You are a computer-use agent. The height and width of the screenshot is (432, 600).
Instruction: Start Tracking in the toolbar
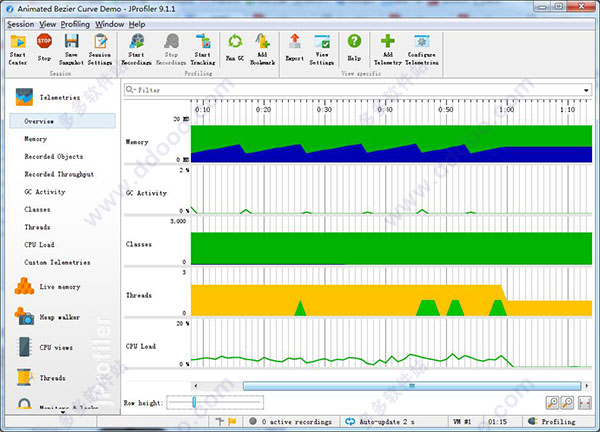click(203, 50)
